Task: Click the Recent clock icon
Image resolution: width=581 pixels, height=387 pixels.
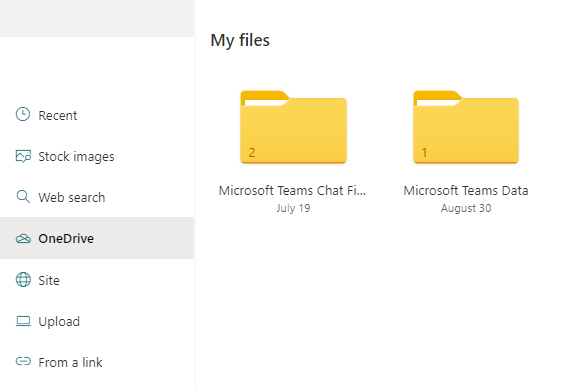Action: tap(23, 115)
